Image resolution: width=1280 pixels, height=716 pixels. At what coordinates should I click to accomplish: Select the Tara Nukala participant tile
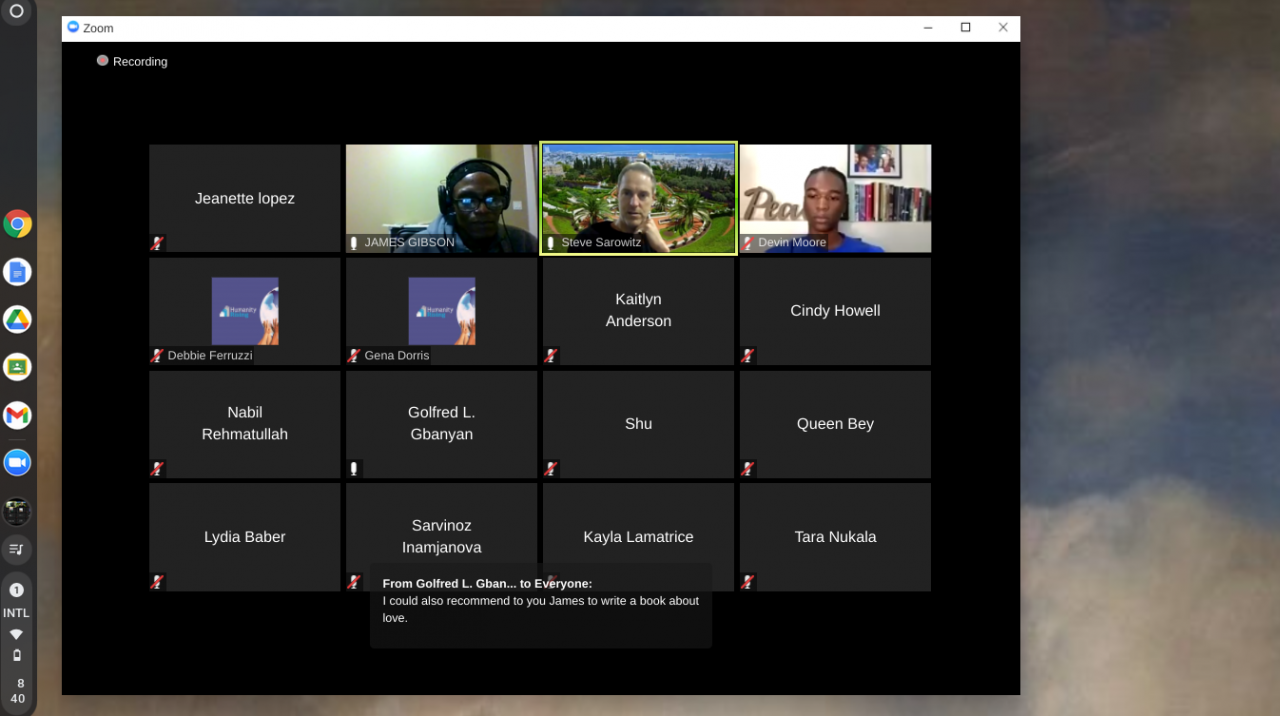point(835,537)
